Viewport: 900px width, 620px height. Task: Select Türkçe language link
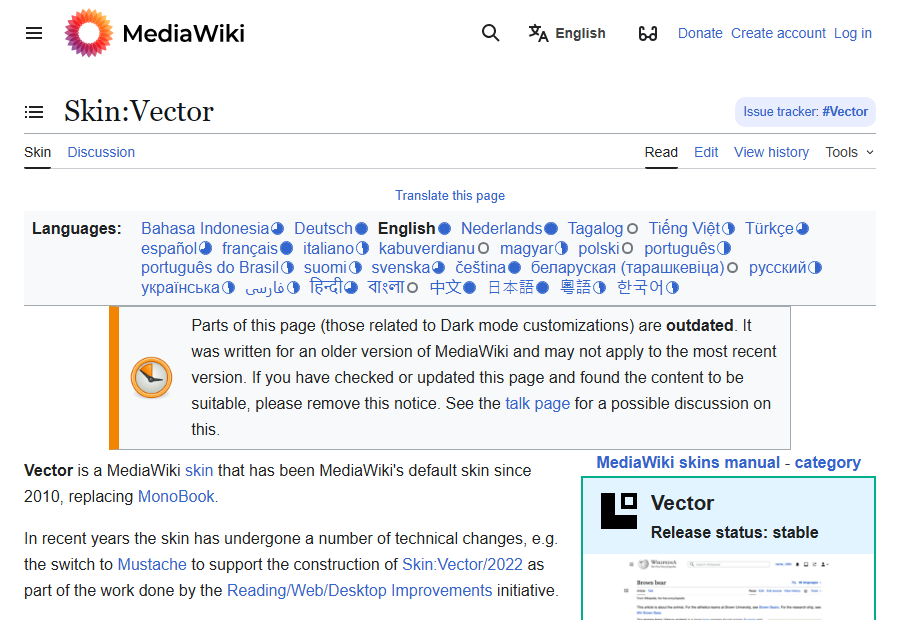pyautogui.click(x=769, y=228)
